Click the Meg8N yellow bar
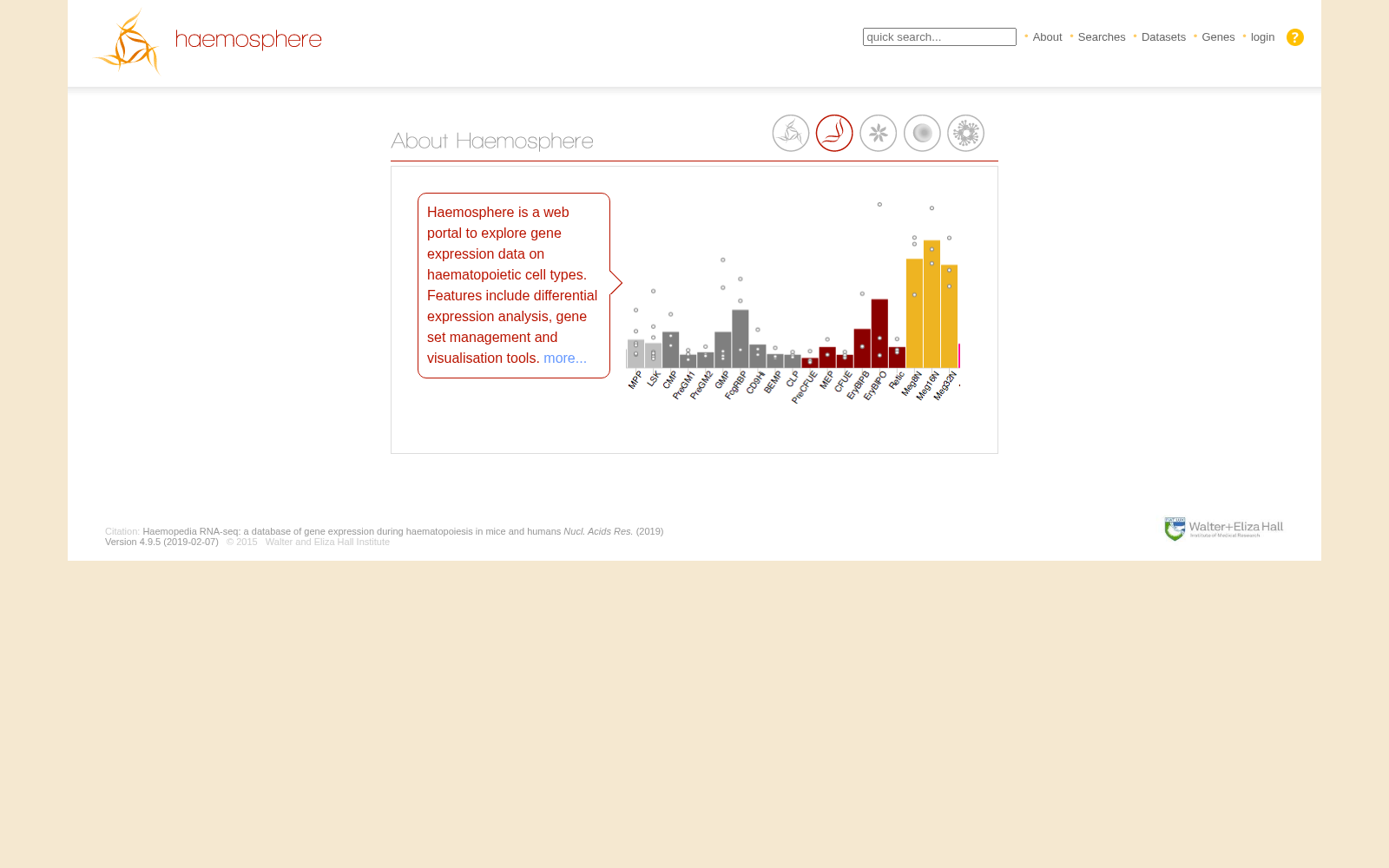 point(914,313)
